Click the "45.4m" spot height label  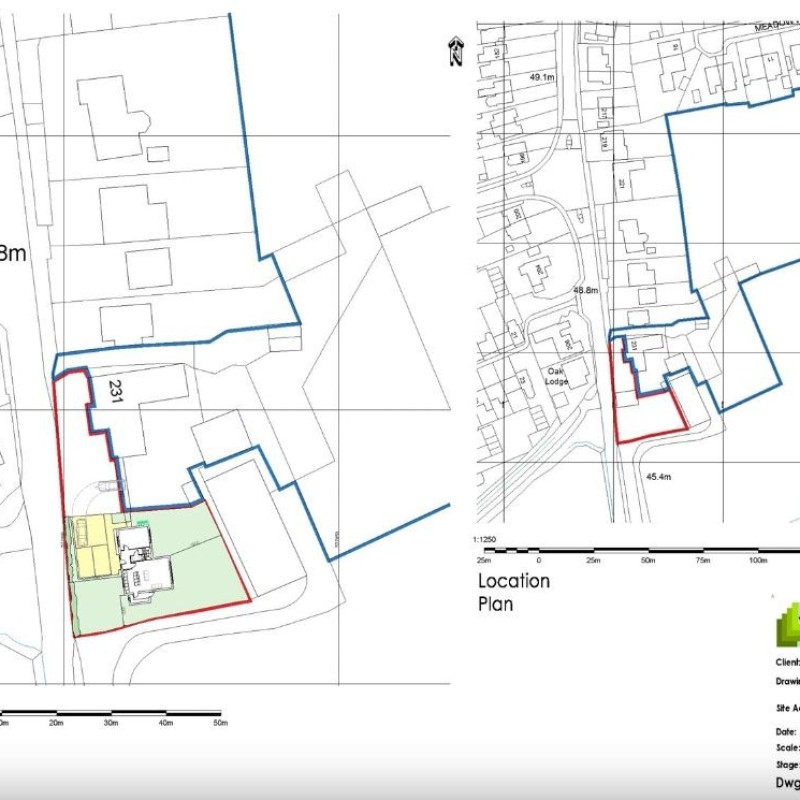[657, 477]
